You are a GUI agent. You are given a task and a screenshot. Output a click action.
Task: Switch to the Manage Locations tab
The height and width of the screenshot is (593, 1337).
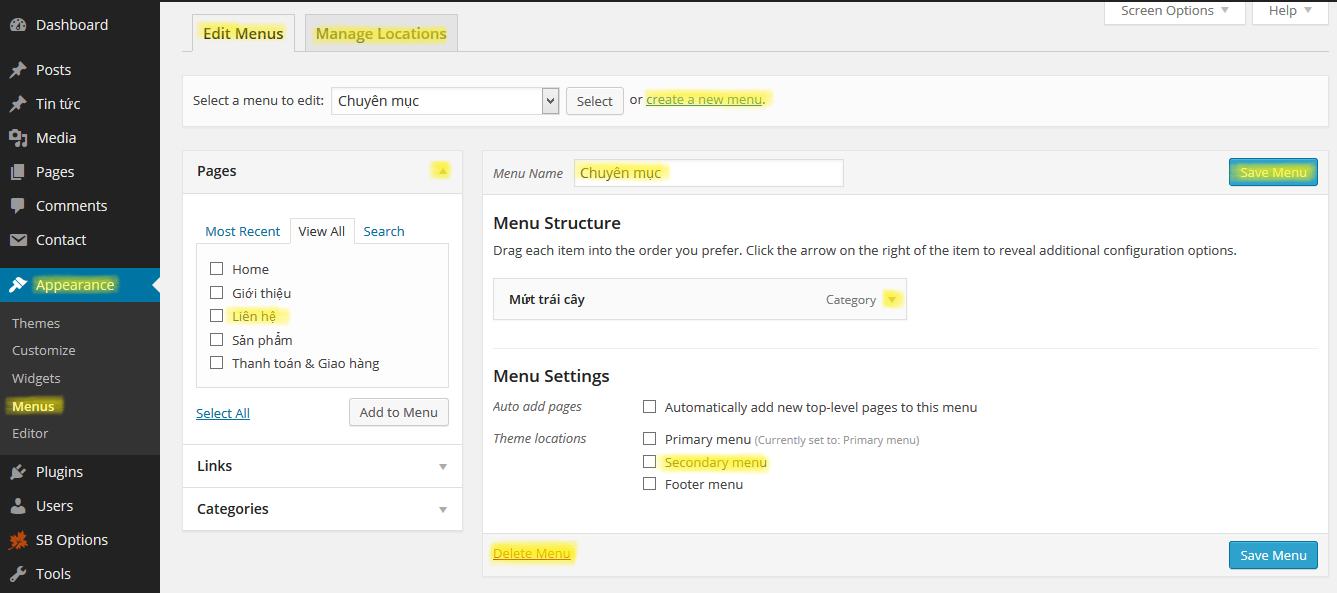coord(381,33)
